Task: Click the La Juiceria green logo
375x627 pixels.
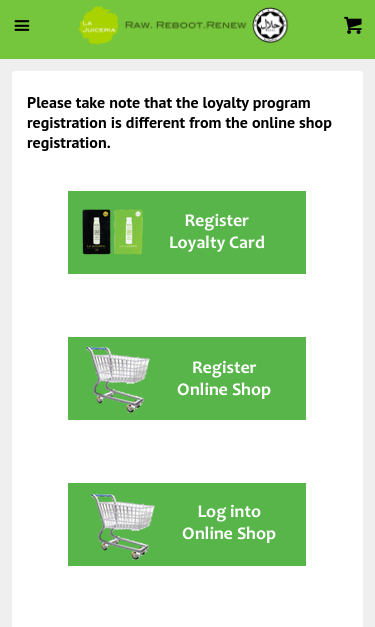Action: [98, 25]
